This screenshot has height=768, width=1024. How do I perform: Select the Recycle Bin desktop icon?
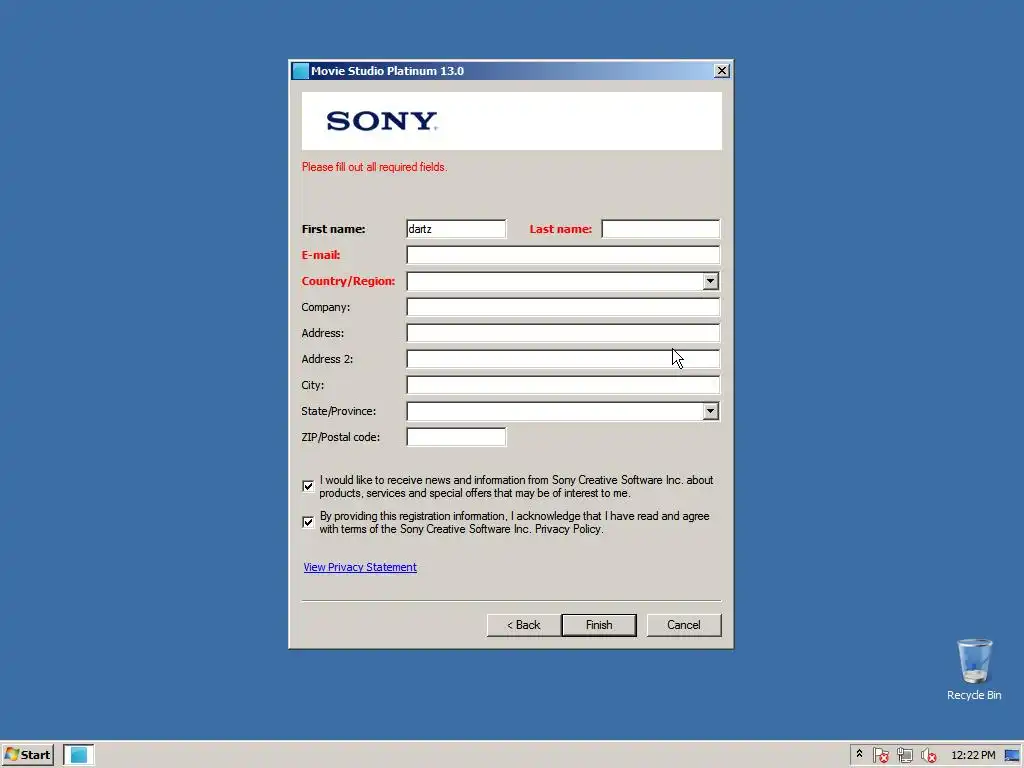coord(974,670)
